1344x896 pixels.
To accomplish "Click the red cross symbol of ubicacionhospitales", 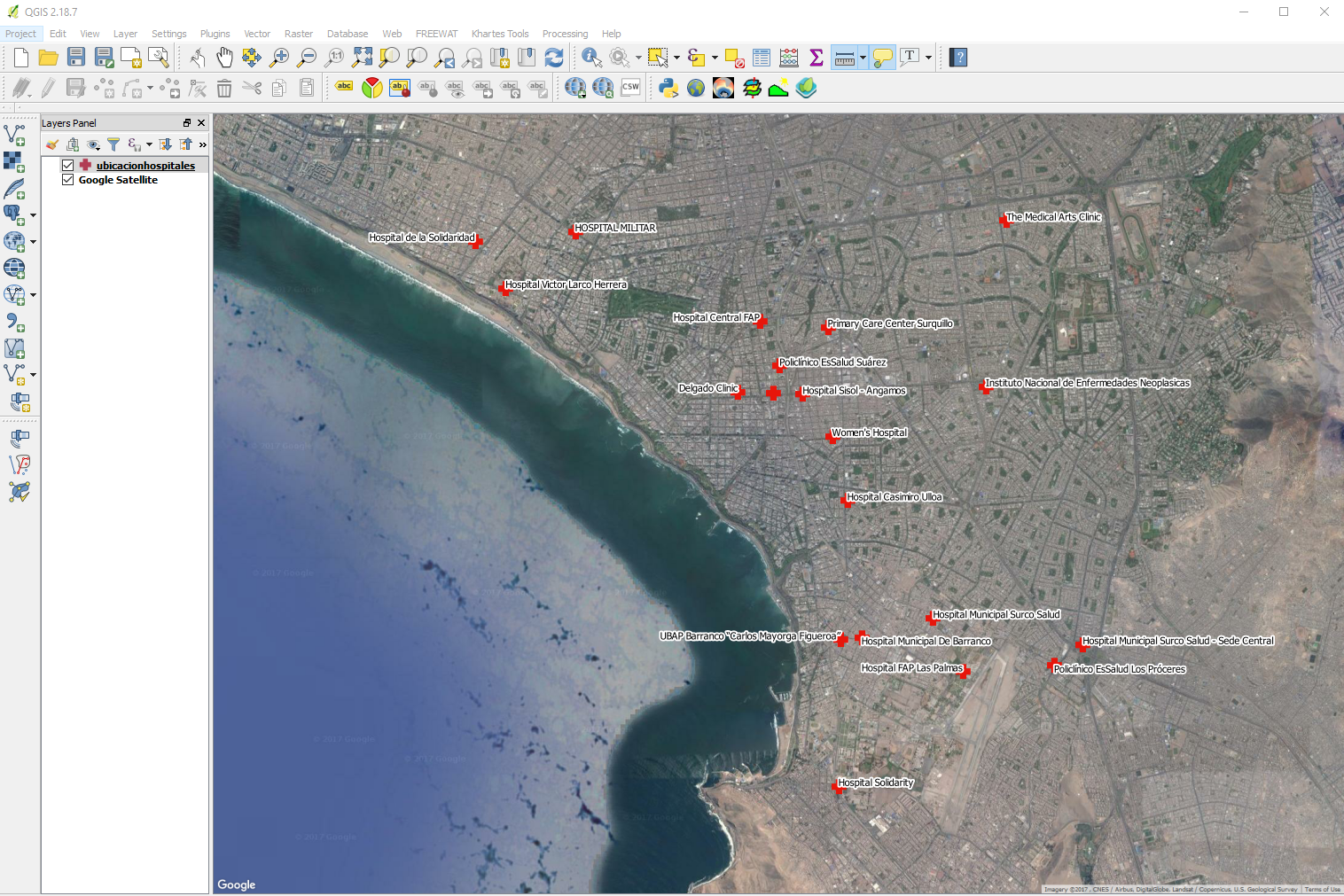I will tap(85, 165).
